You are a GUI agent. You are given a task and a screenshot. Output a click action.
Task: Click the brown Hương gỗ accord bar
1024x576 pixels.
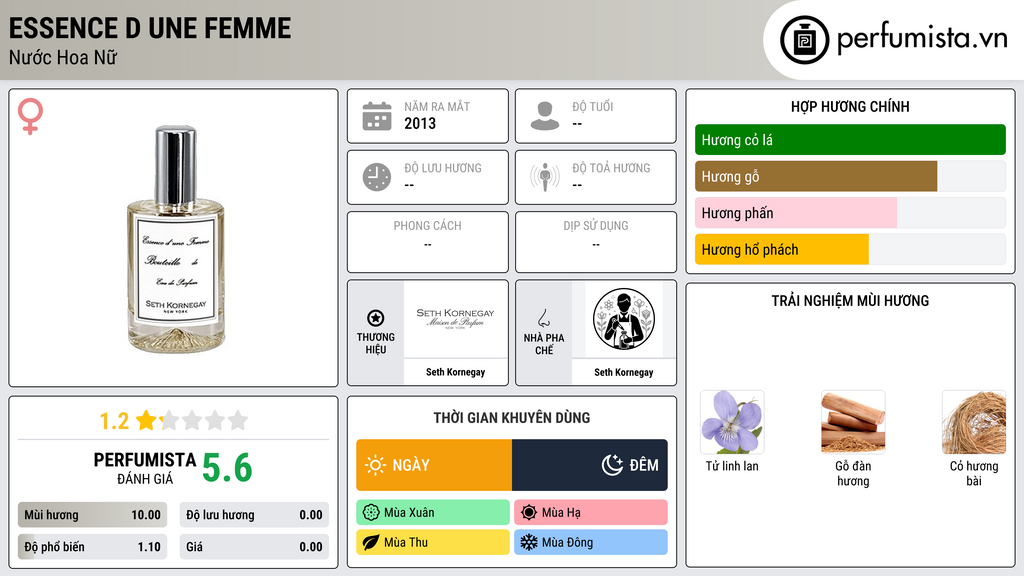(x=816, y=176)
